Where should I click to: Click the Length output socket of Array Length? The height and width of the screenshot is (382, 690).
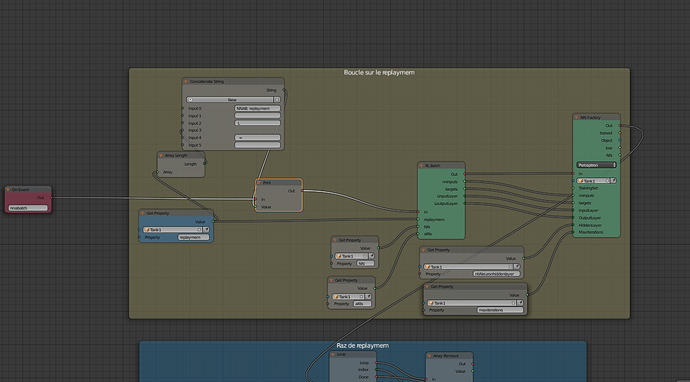point(205,164)
